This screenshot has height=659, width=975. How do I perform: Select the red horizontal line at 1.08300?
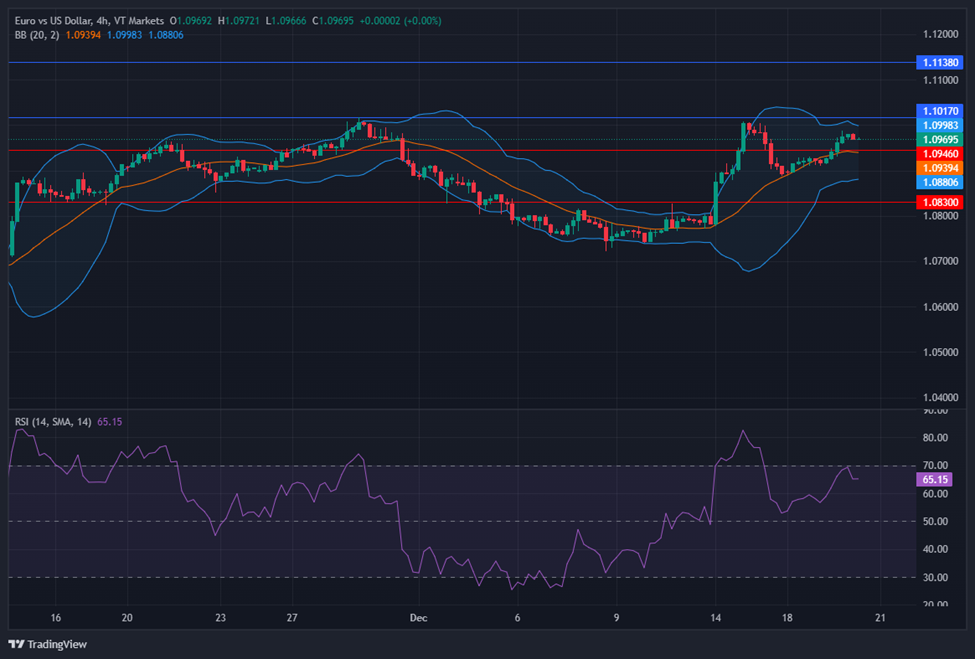click(x=300, y=202)
